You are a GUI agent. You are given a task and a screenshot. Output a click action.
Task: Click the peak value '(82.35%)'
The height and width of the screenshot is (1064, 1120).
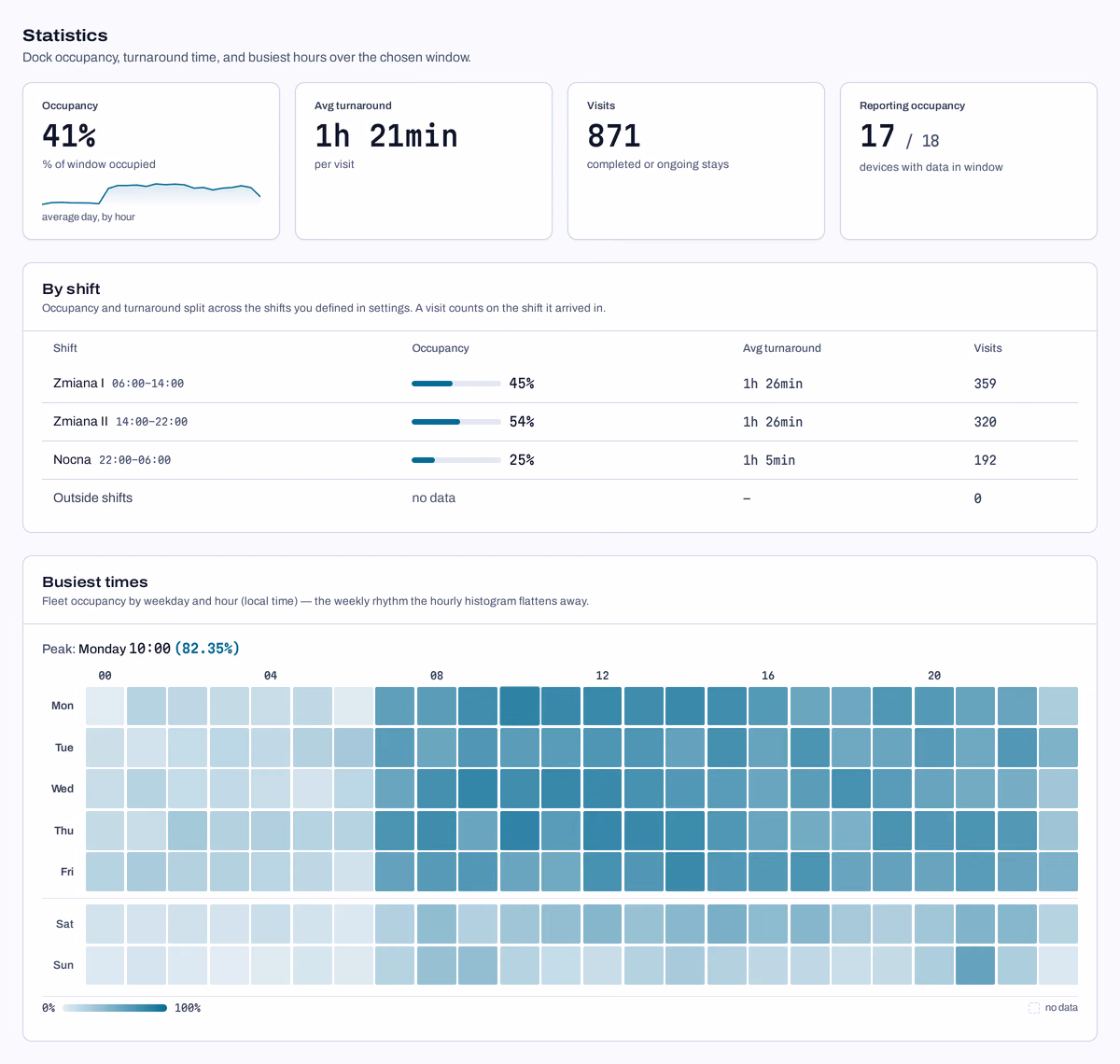(207, 648)
